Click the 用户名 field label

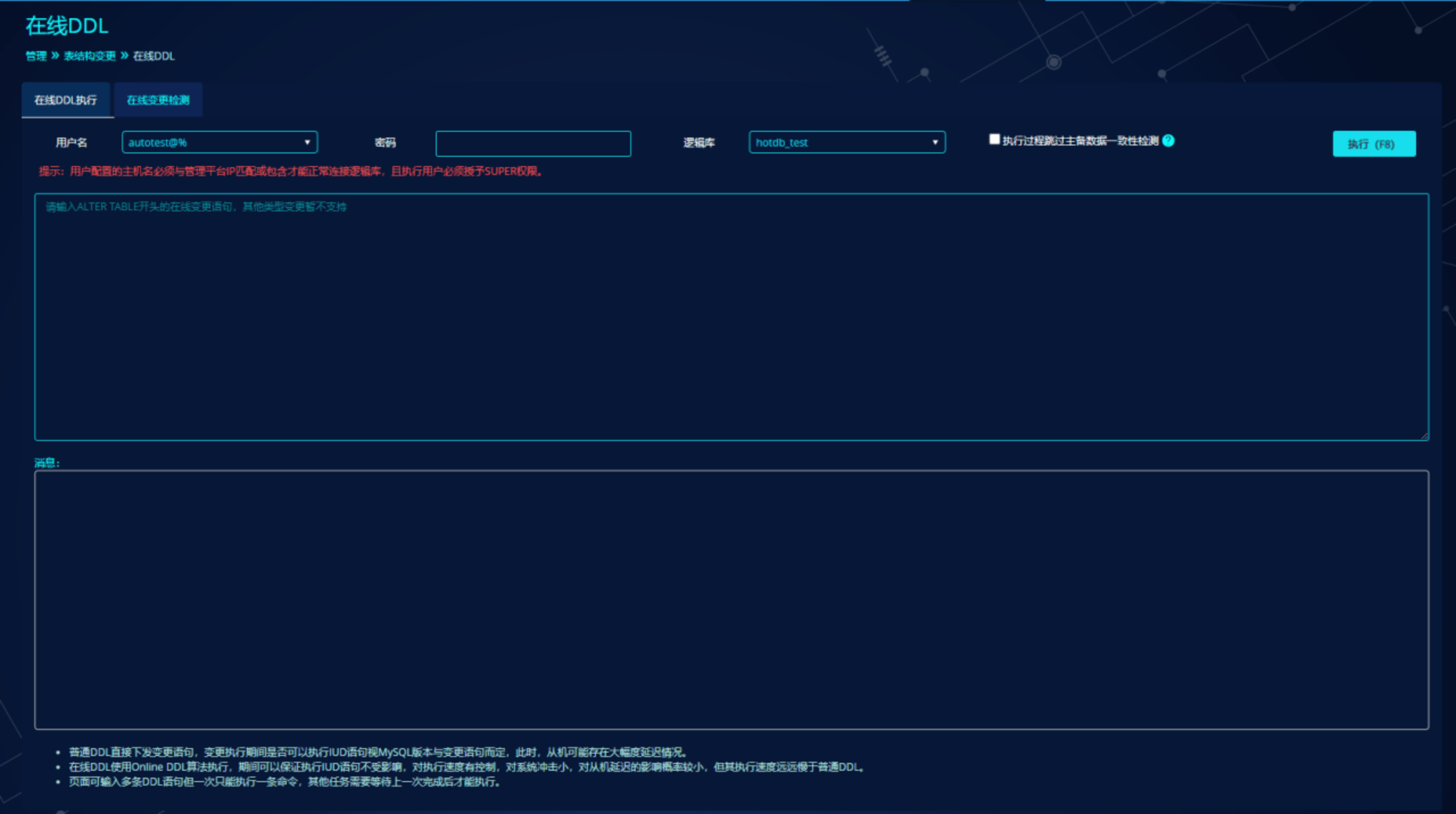(x=71, y=143)
